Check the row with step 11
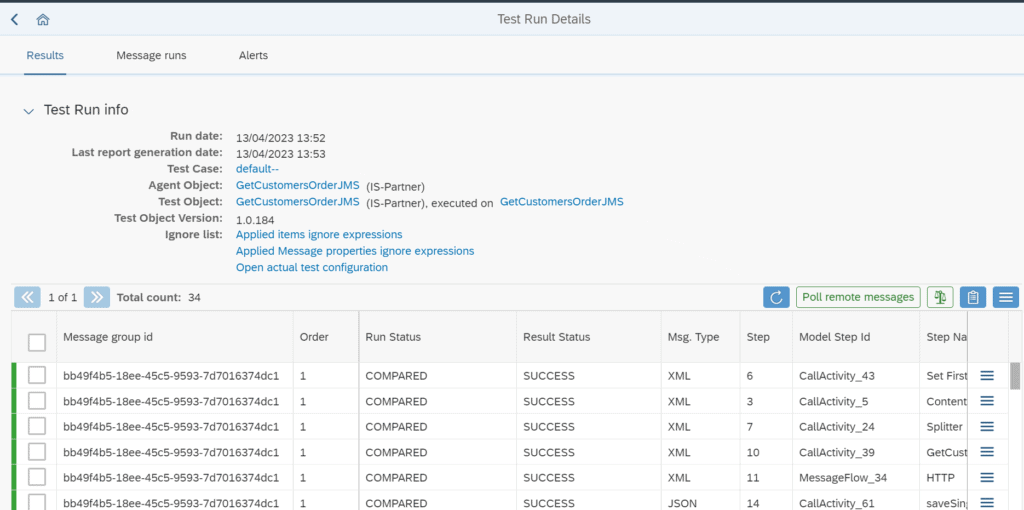This screenshot has width=1024, height=510. point(37,477)
